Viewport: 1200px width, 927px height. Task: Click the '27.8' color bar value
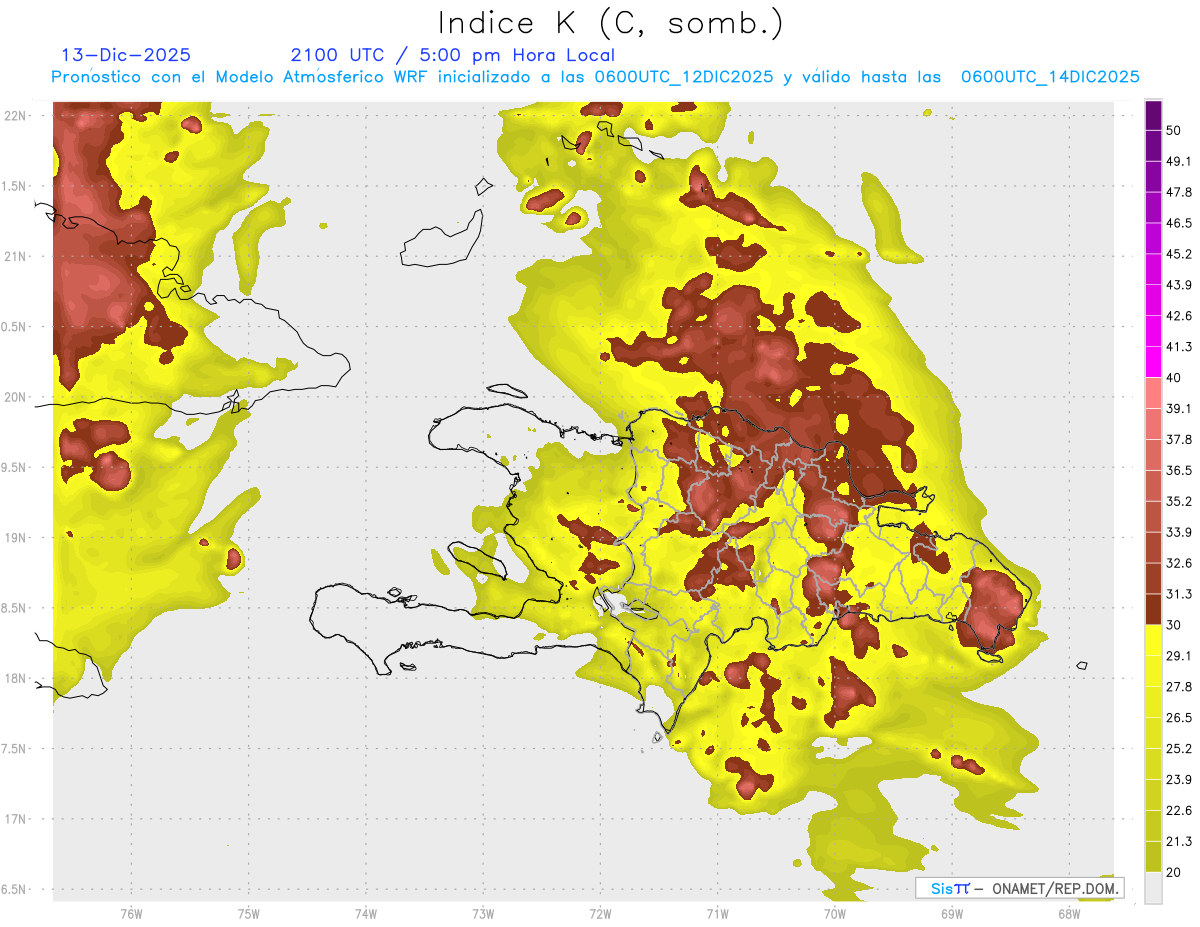[1179, 687]
